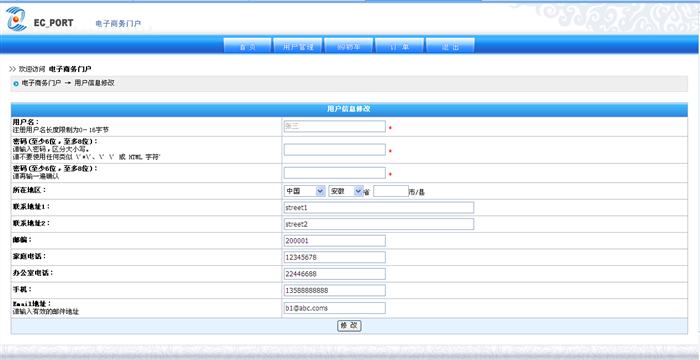Click the EC_PORT logo icon
The width and height of the screenshot is (700, 360).
[x=16, y=18]
